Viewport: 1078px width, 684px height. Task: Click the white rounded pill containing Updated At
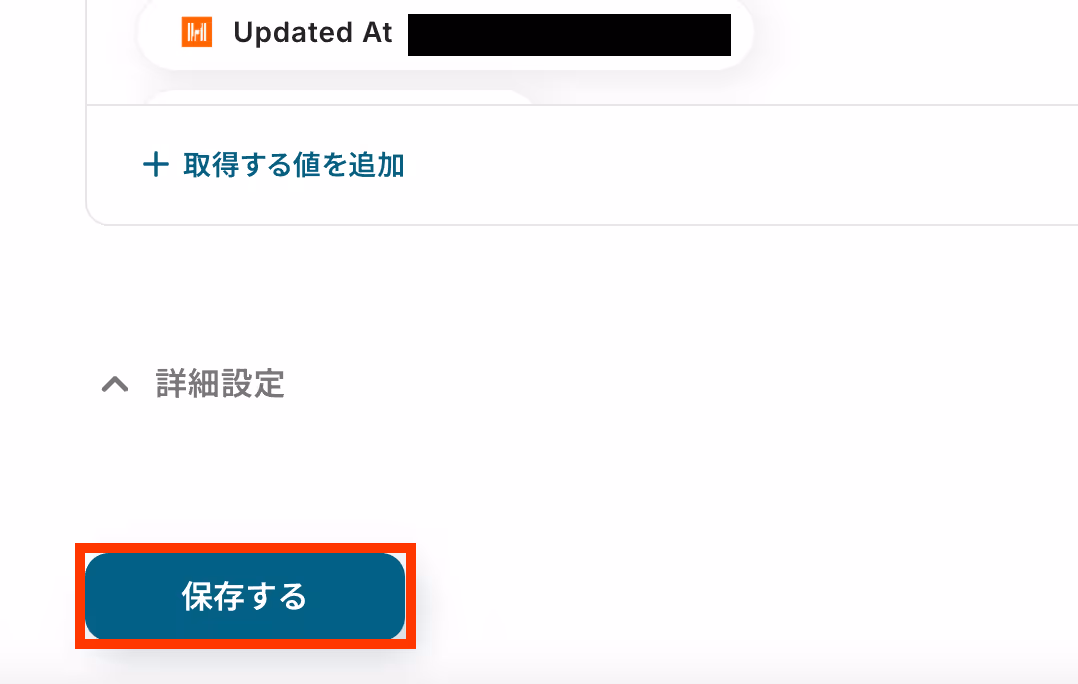point(446,34)
